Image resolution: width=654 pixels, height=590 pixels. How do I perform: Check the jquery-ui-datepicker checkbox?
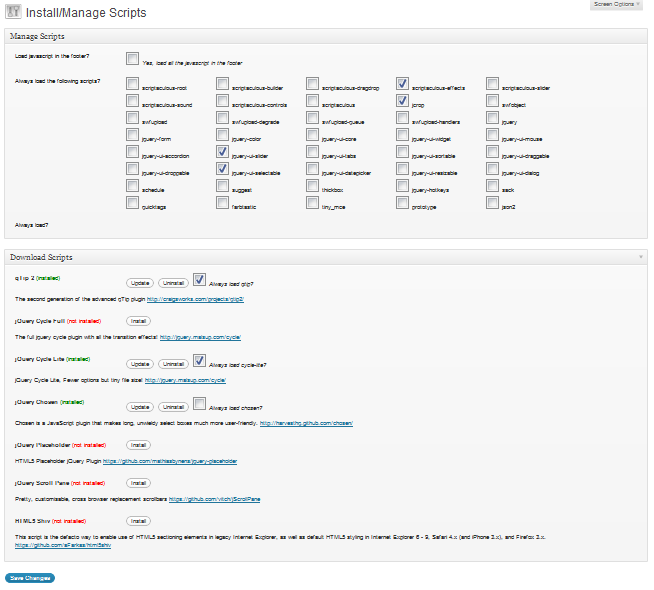[x=312, y=168]
